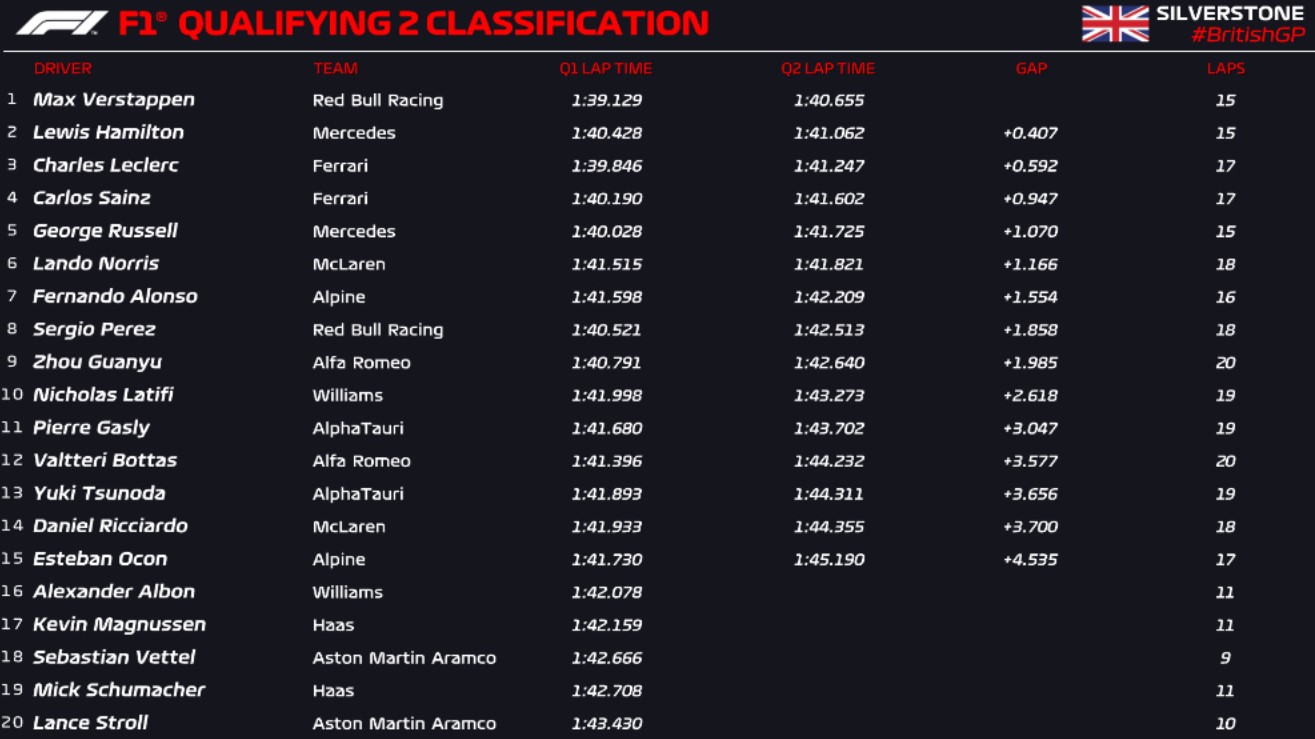Viewport: 1315px width, 739px height.
Task: Sort by the Q2 LAP TIME header
Action: pos(828,68)
